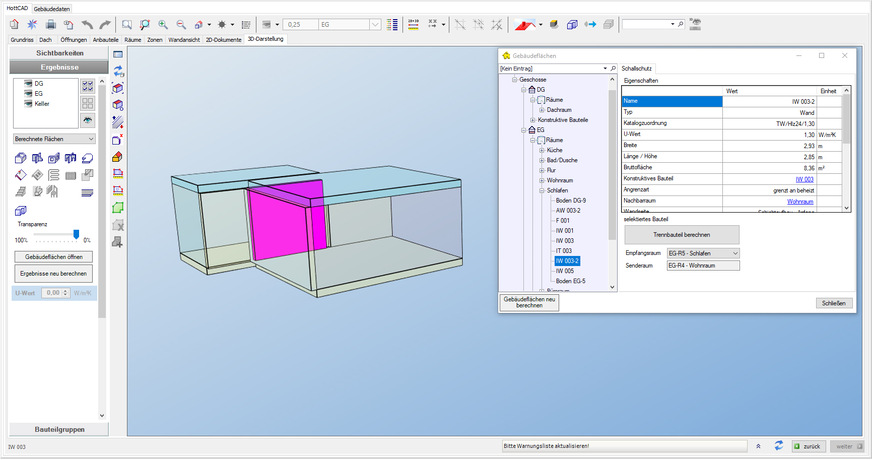Open the Berechnete Flächen dropdown
The height and width of the screenshot is (460, 872).
90,139
